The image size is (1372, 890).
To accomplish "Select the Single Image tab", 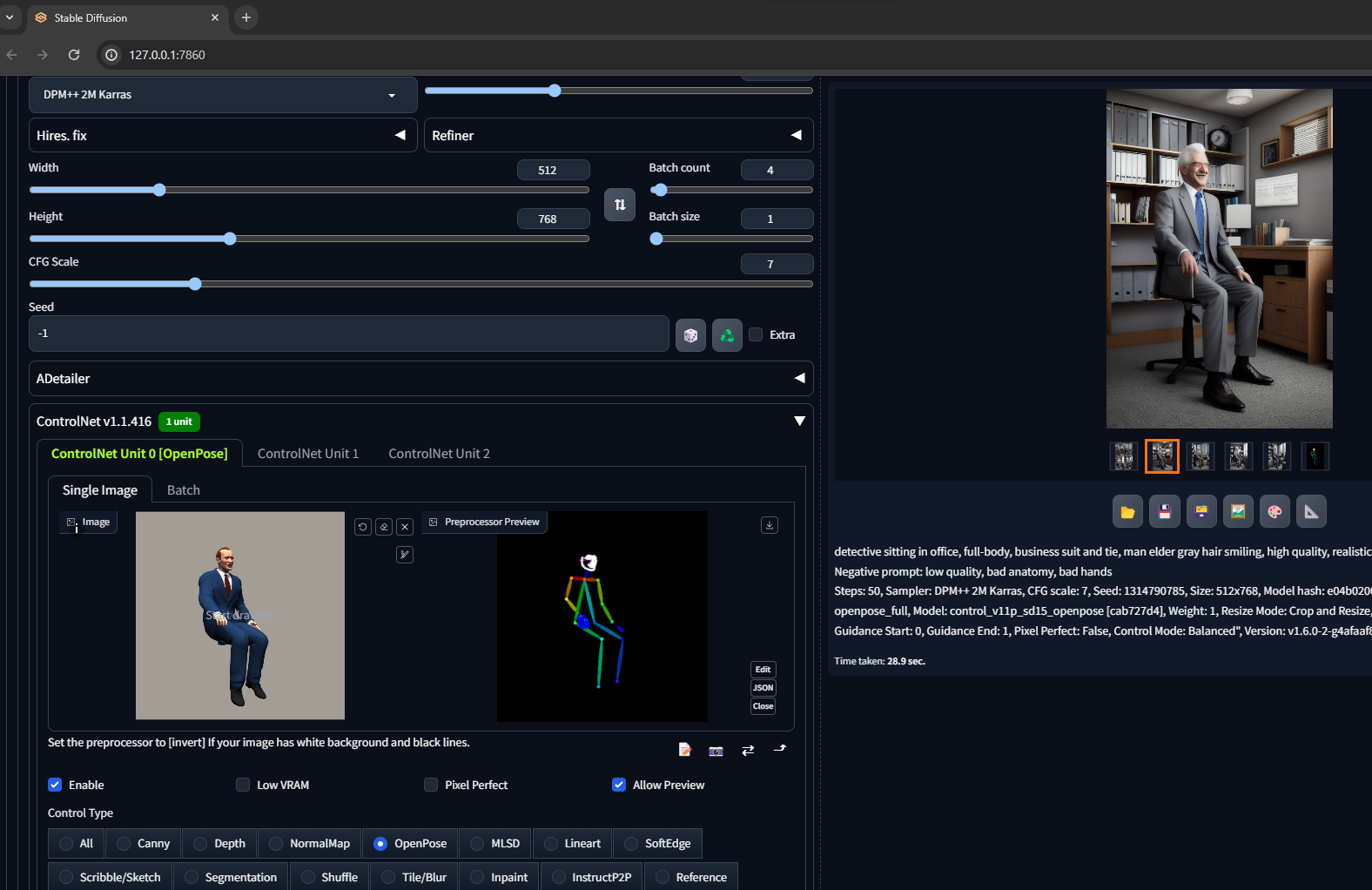I will (100, 490).
